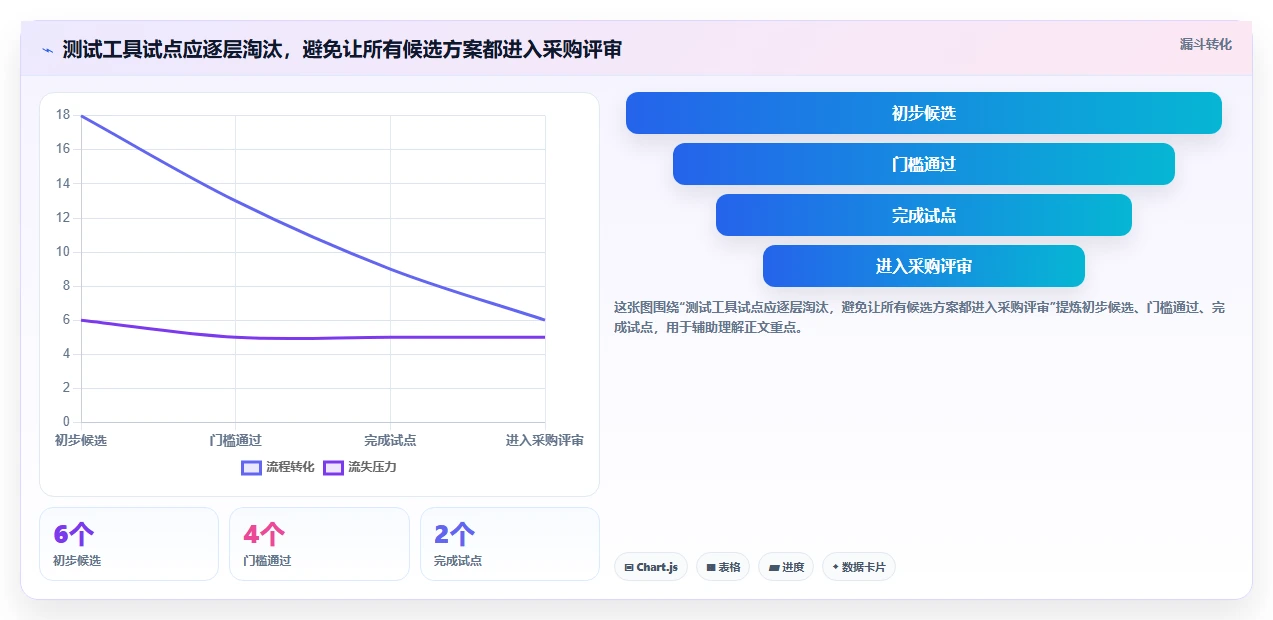Open the 6个 初步候选 data card
Image resolution: width=1273 pixels, height=620 pixels.
click(129, 544)
